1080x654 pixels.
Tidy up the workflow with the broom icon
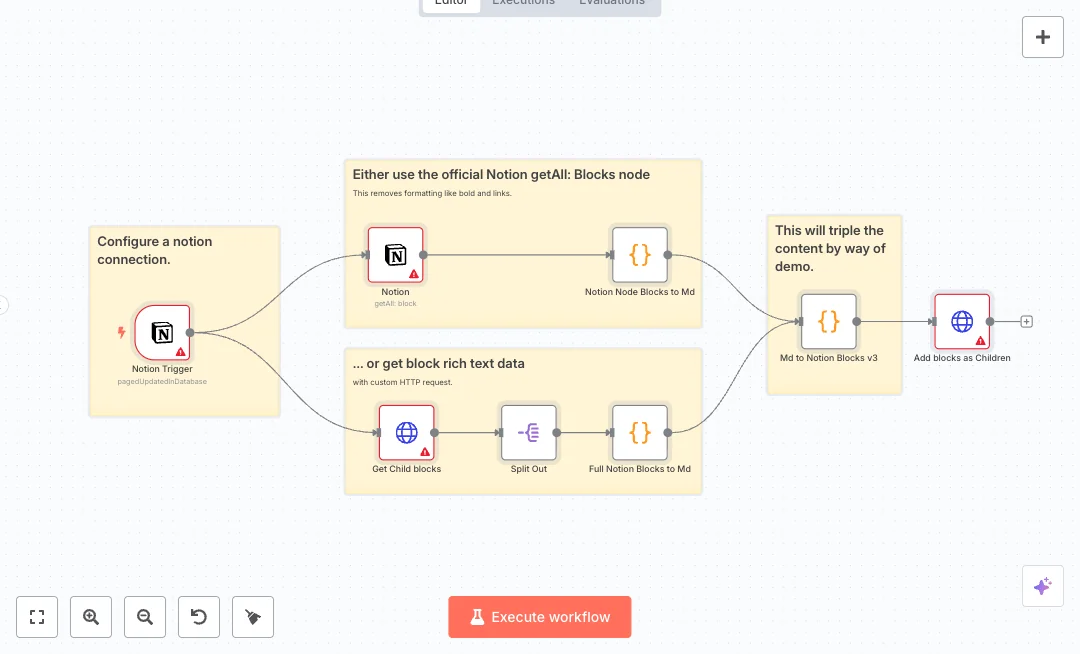[253, 617]
